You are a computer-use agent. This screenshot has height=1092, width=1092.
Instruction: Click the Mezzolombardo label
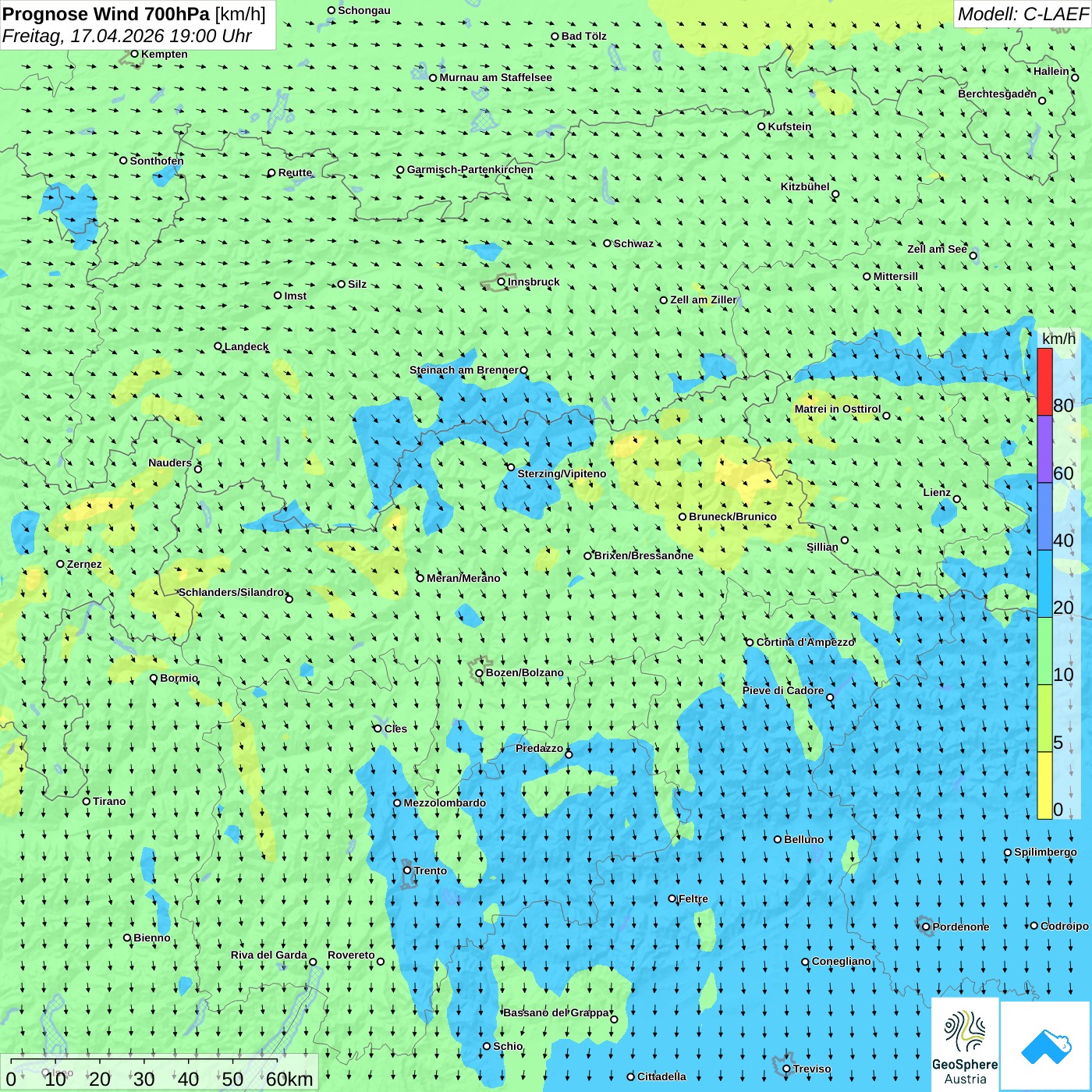pyautogui.click(x=445, y=803)
